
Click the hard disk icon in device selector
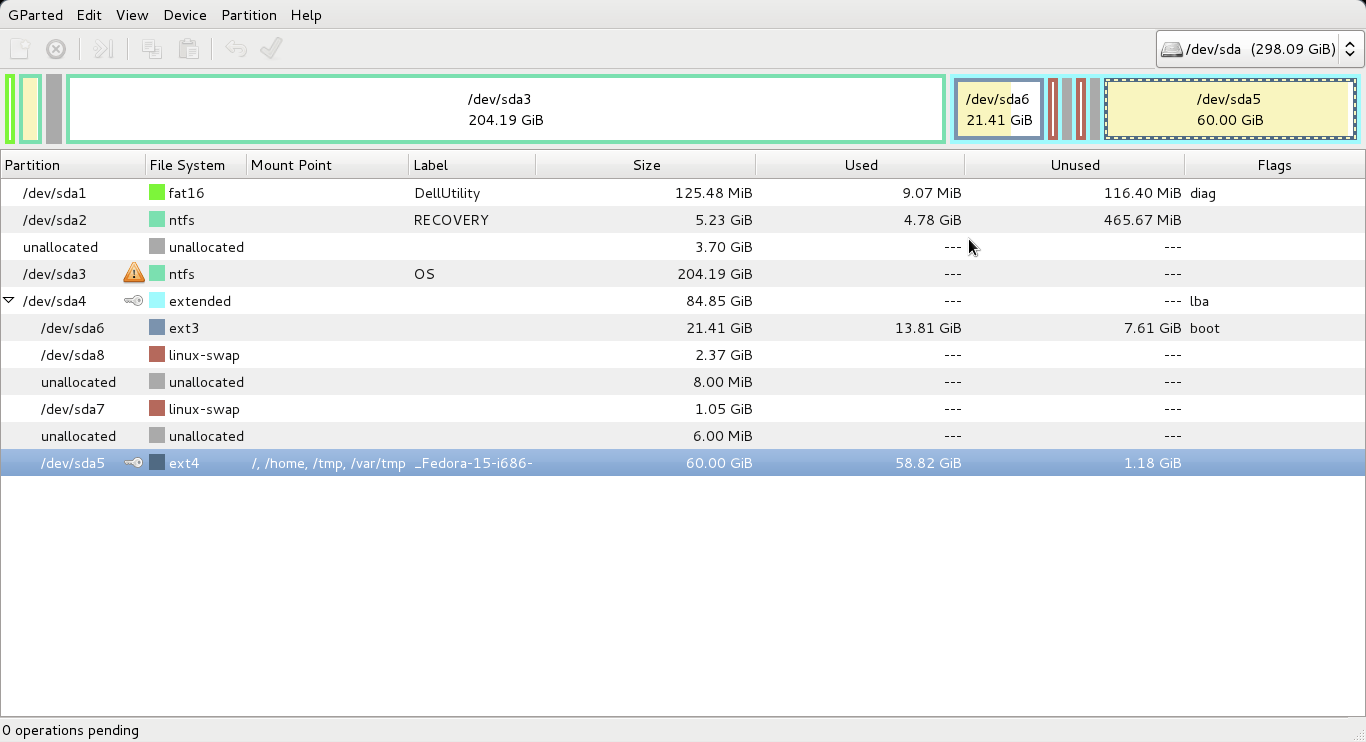(x=1171, y=48)
